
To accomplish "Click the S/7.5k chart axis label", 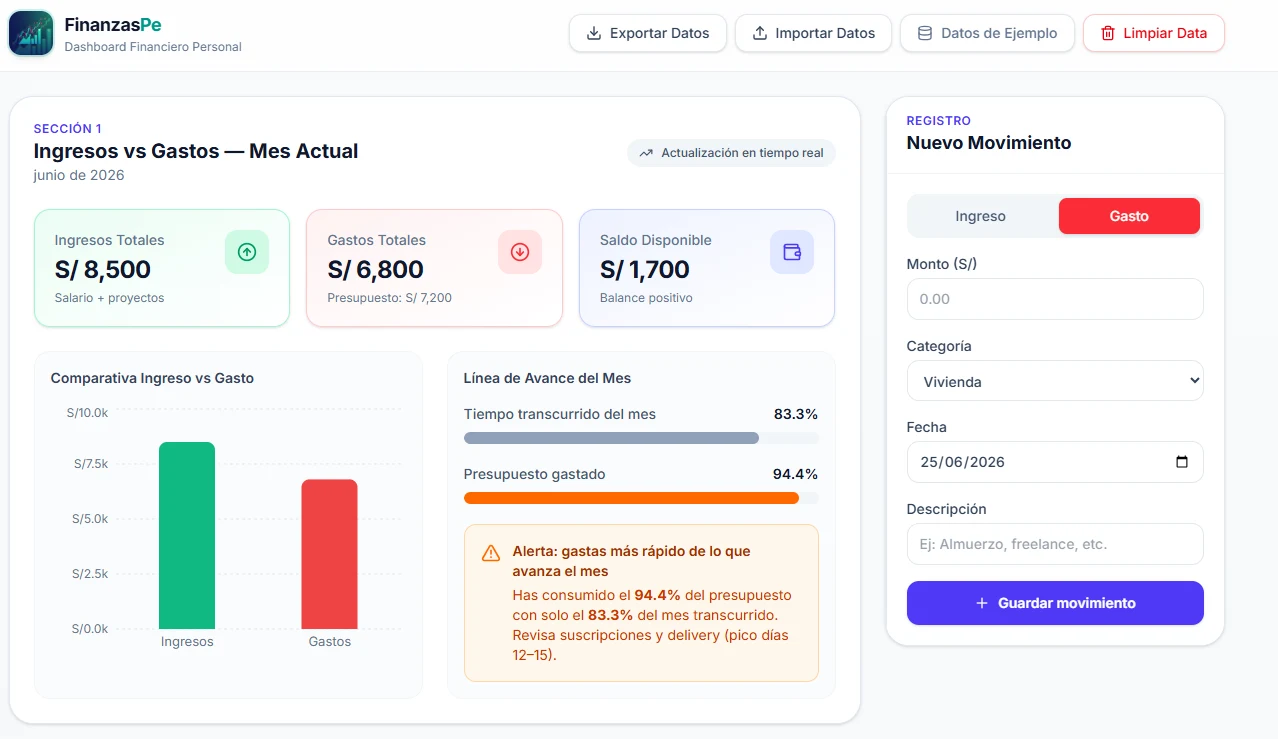I will click(x=91, y=464).
